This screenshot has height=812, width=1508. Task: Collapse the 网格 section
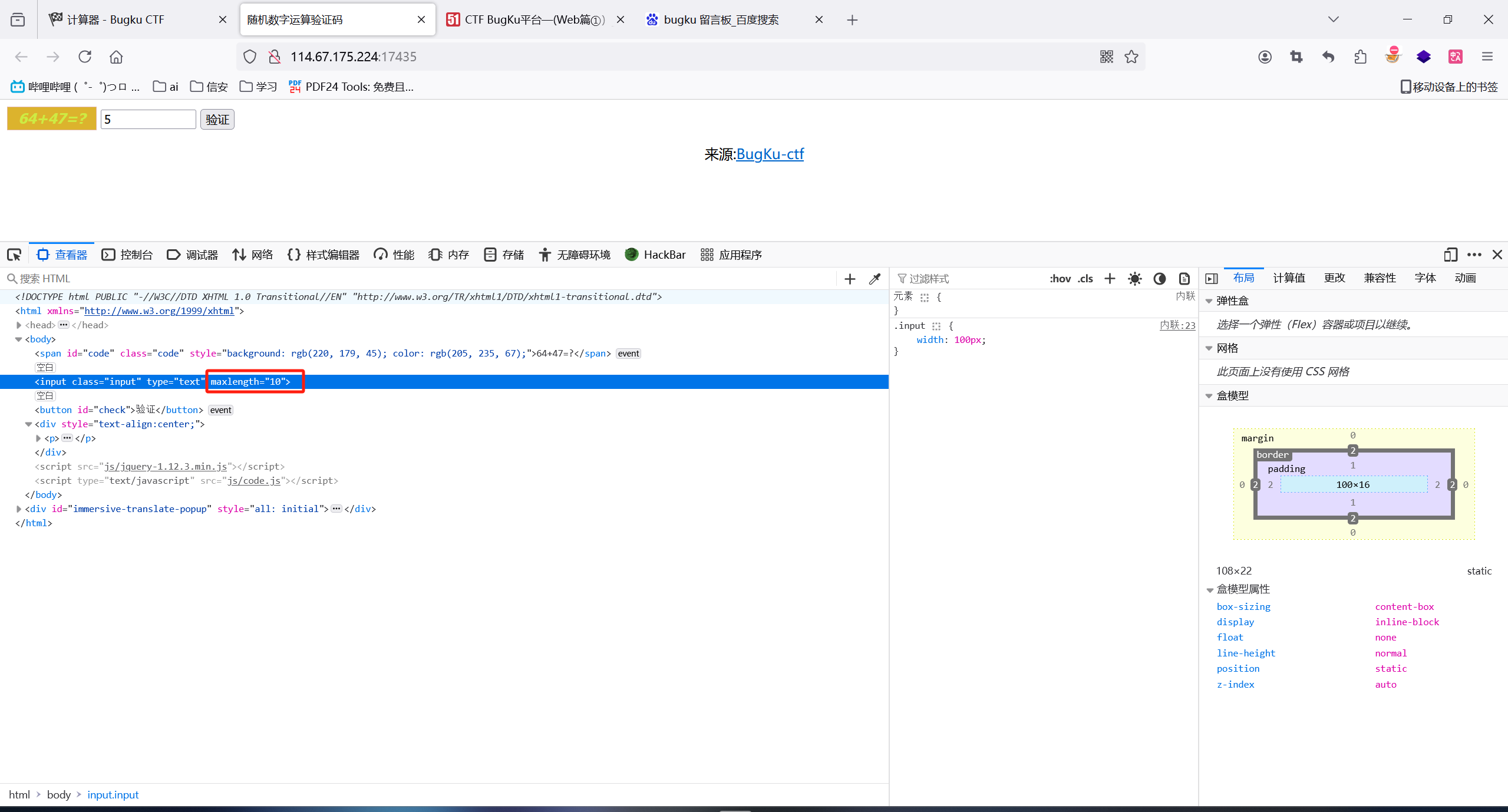point(1209,349)
